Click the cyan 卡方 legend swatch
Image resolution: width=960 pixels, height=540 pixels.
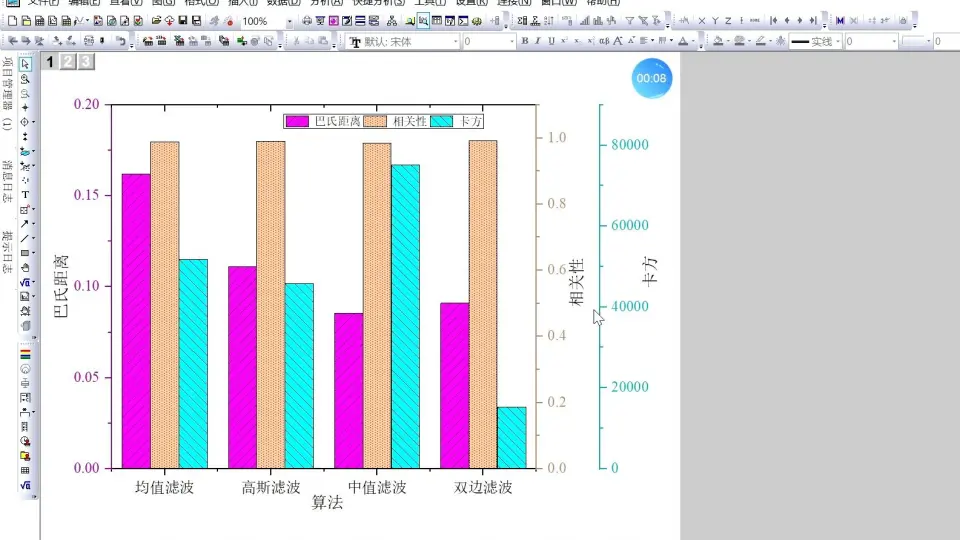pyautogui.click(x=441, y=121)
